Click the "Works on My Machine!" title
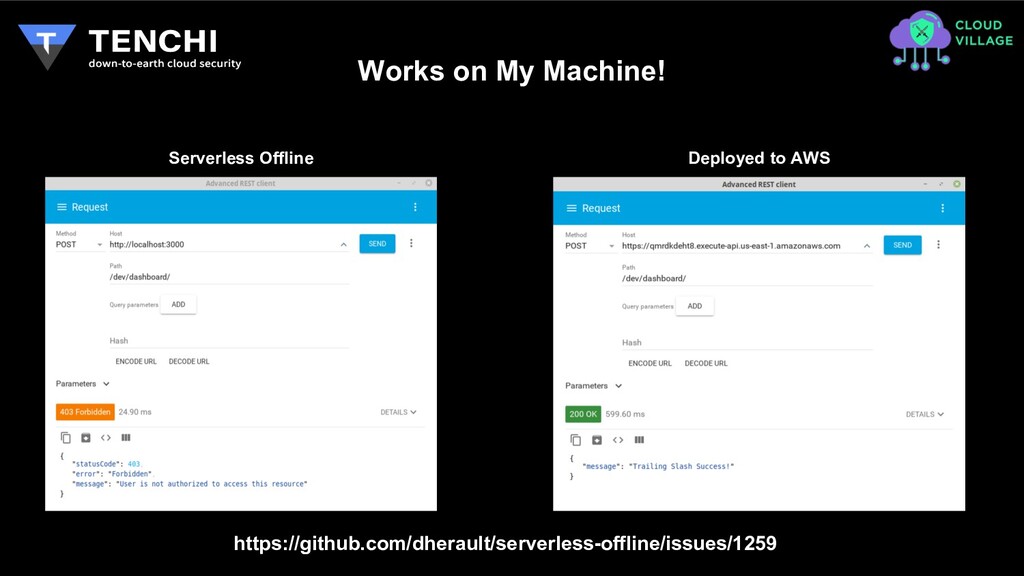 [x=511, y=71]
